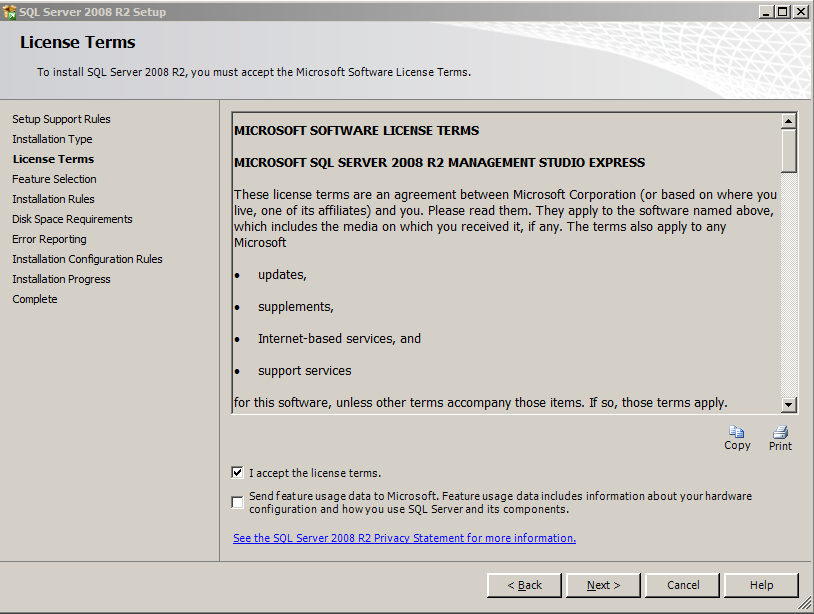
Task: Select Setup Support Rules step
Action: point(61,119)
